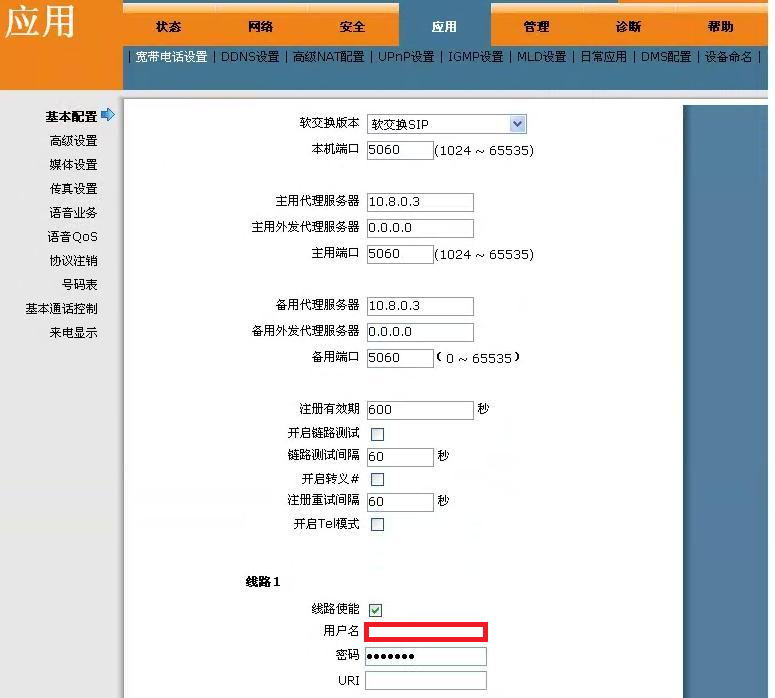
Task: Focus the 备用外发代理服务器 field
Action: (x=420, y=332)
